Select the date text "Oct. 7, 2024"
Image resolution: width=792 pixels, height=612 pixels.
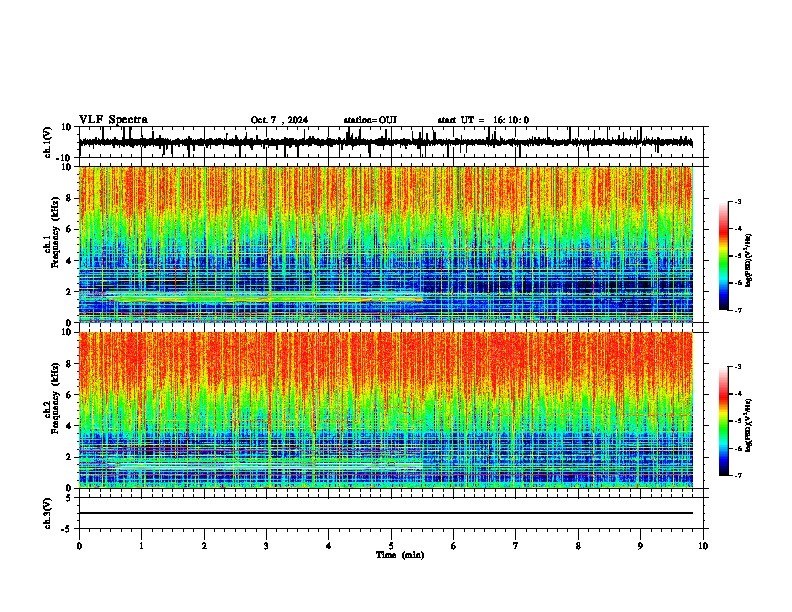tap(279, 120)
